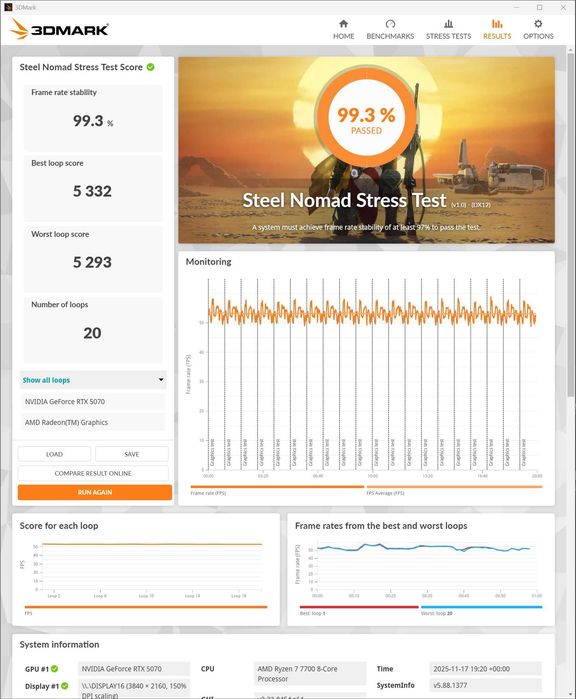The width and height of the screenshot is (576, 699).
Task: Select the RESULTS tab label
Action: [x=497, y=36]
